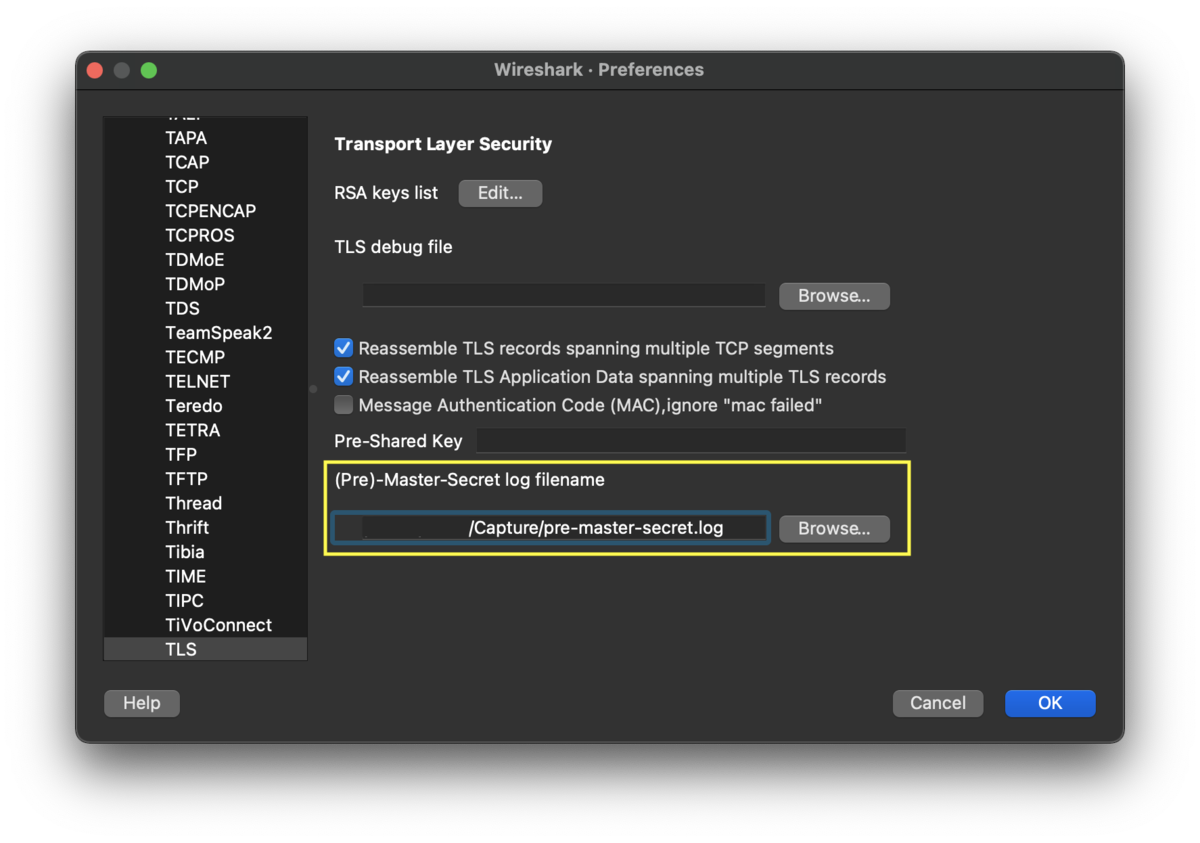
Task: Select TETRA in the protocol list
Action: (205, 430)
